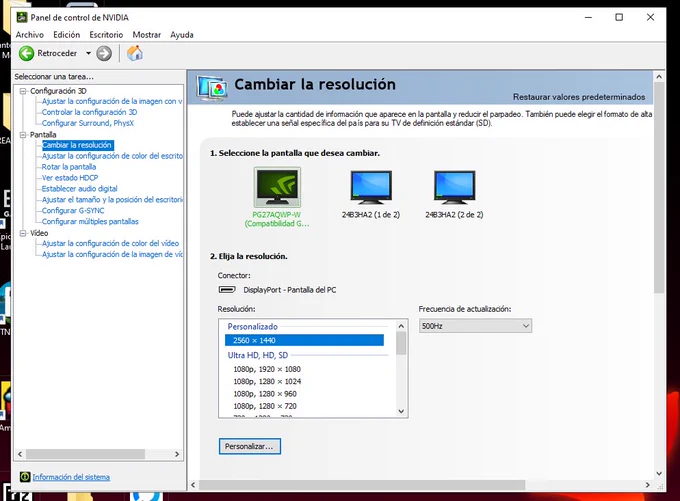The height and width of the screenshot is (501, 680).
Task: Click the Cambiar la resolución header icon
Action: pyautogui.click(x=212, y=88)
